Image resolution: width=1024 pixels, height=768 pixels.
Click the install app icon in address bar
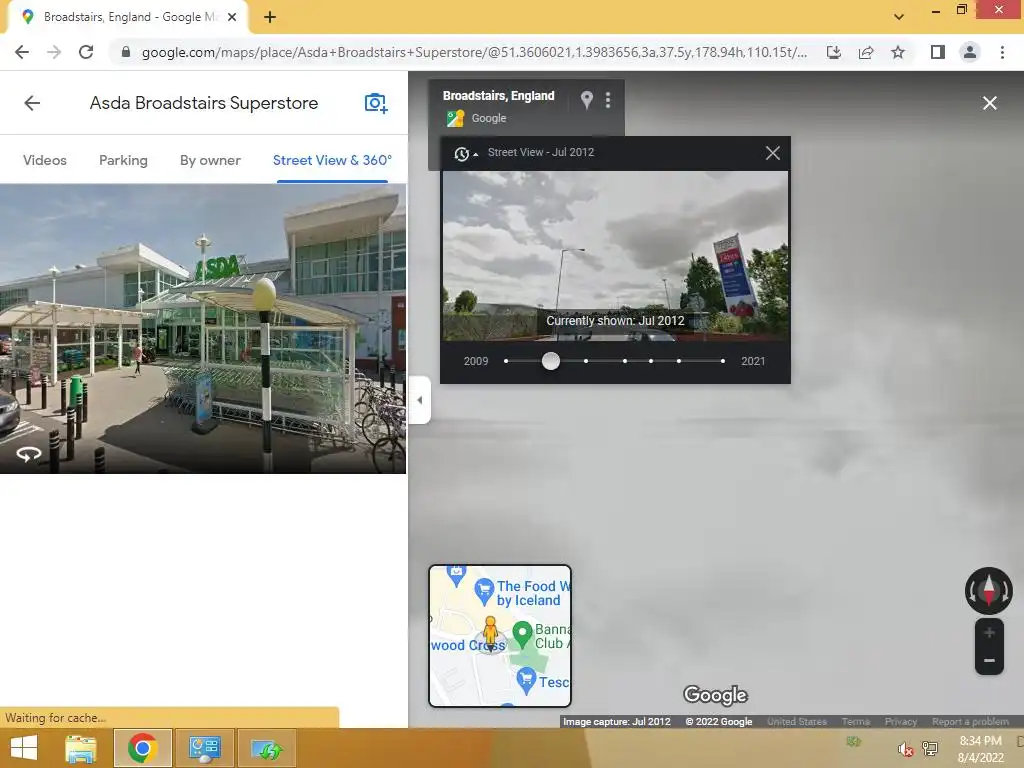pos(834,52)
